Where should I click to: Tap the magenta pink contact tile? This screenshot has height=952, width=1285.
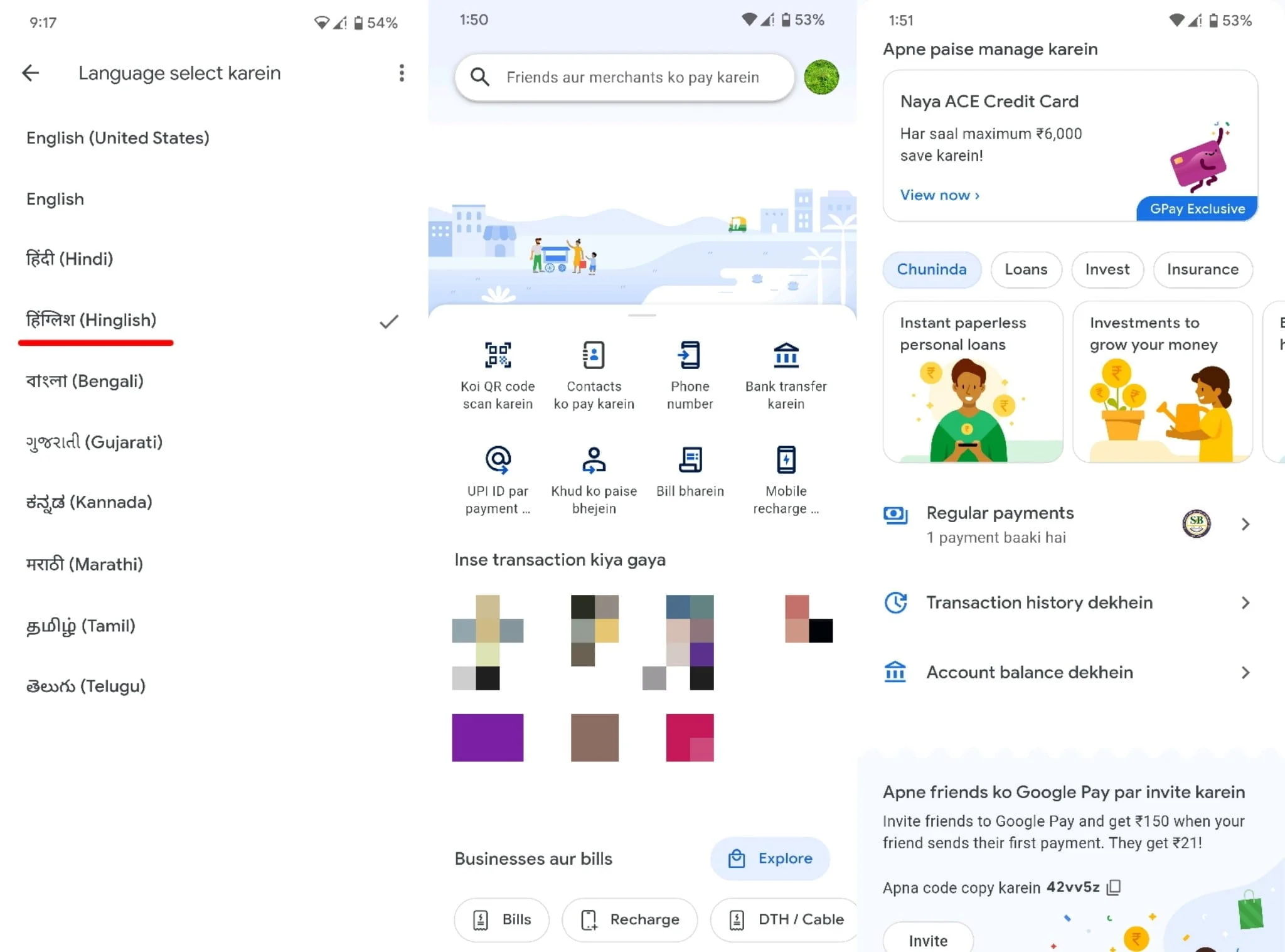click(x=690, y=737)
